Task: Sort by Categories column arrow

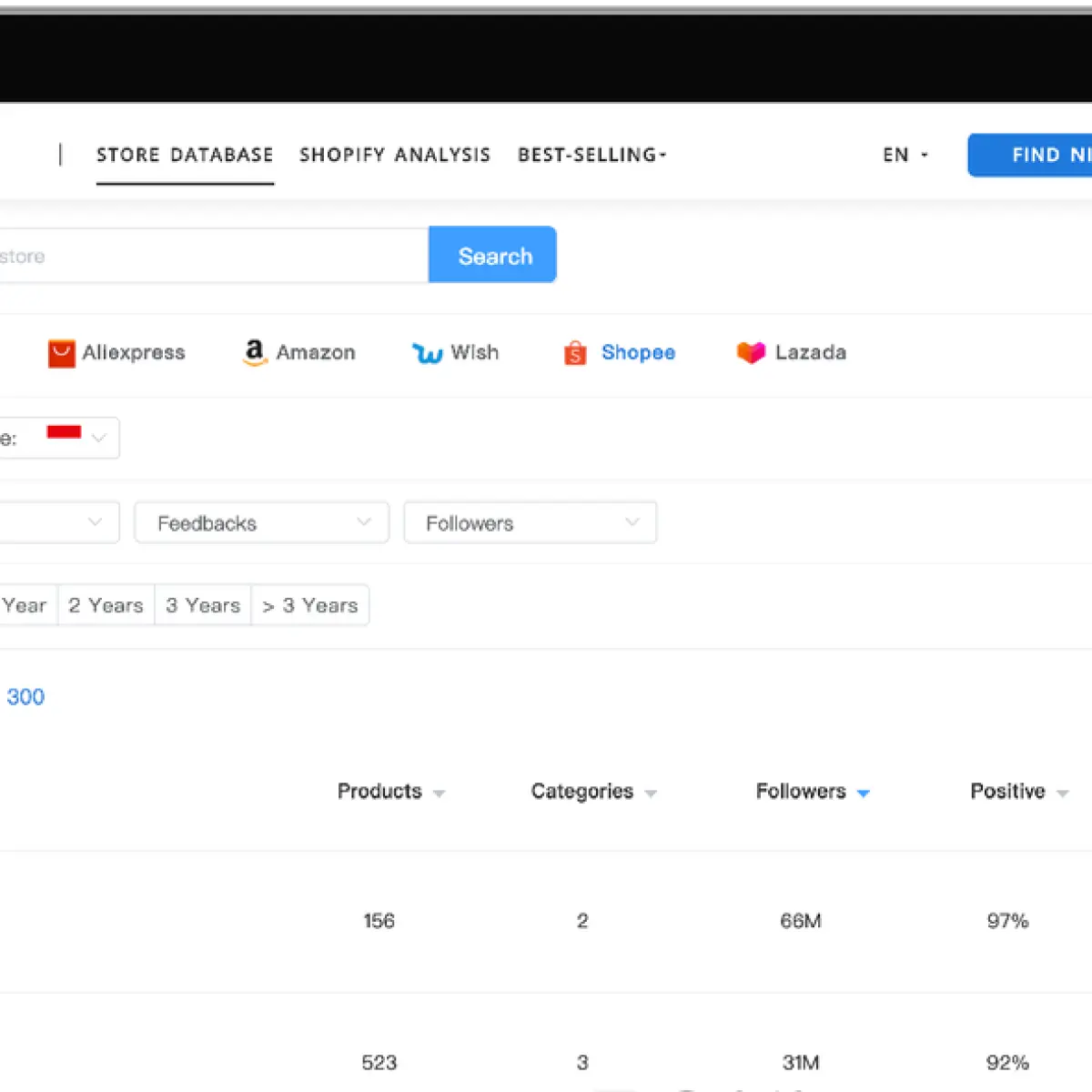Action: tap(651, 794)
